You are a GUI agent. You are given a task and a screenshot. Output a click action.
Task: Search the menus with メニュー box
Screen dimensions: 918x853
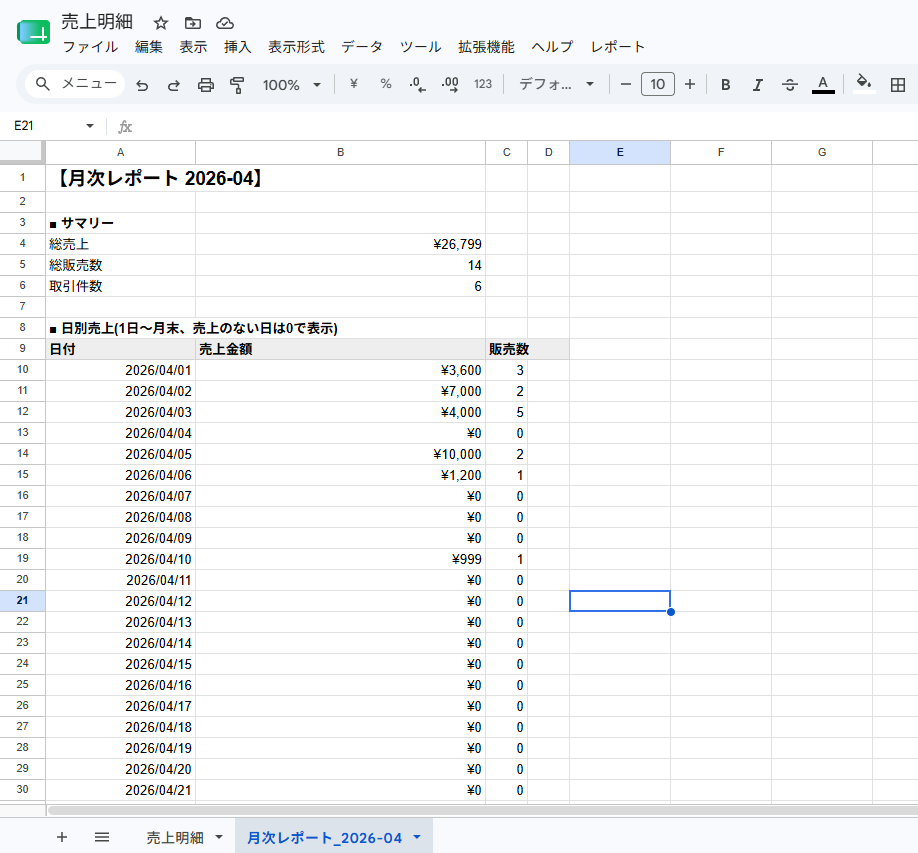[76, 84]
